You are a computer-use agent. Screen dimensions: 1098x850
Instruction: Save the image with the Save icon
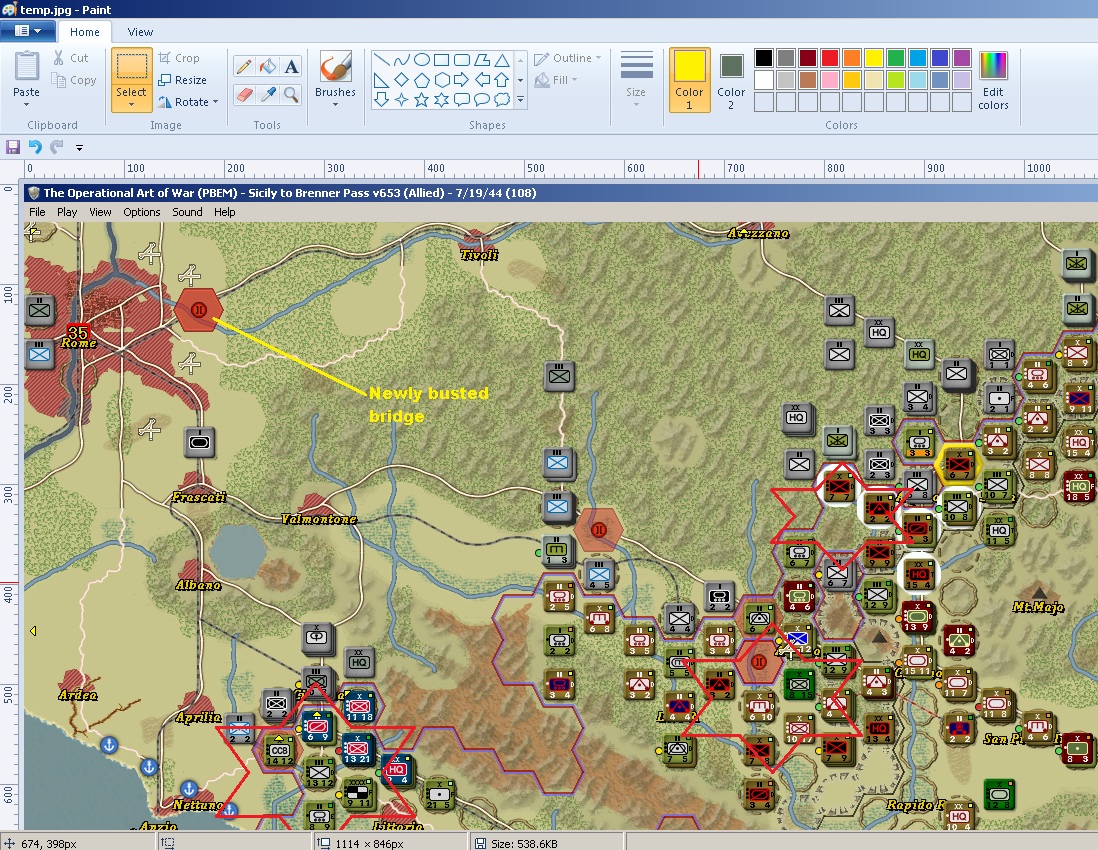tap(13, 147)
